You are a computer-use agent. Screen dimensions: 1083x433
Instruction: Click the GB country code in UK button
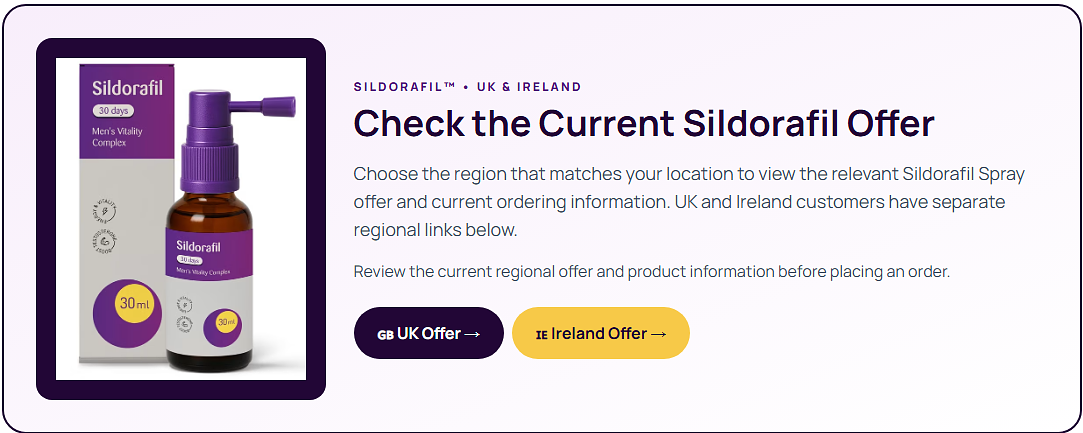(x=385, y=334)
